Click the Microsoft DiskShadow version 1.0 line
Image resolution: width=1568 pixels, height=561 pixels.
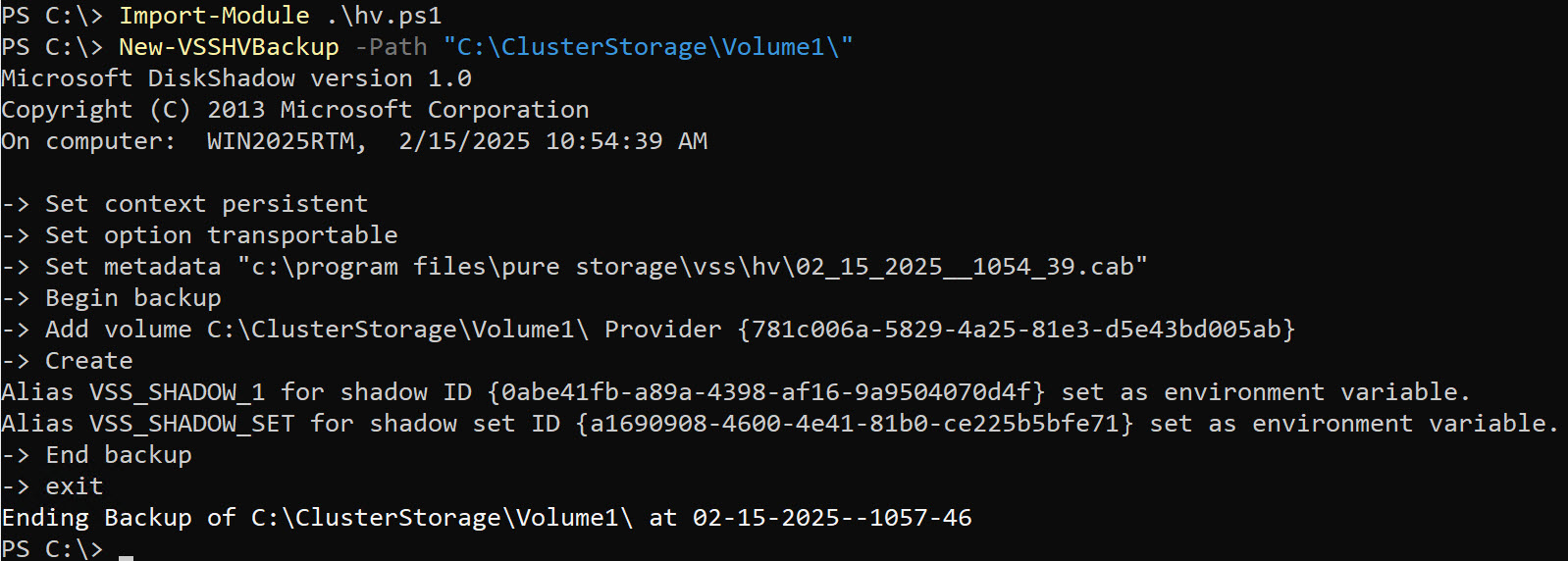(236, 78)
